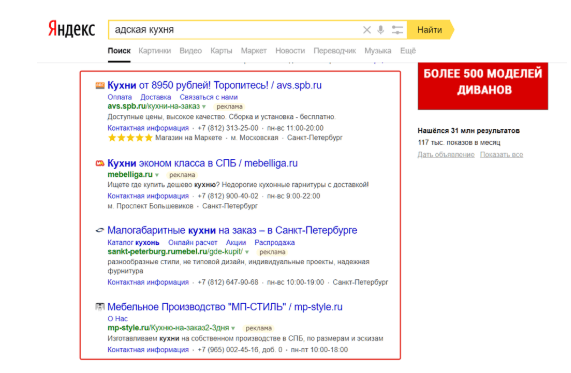Open Малогабаритные кухни на заказ result
Viewport: 571px width, 373px height.
pos(232,230)
